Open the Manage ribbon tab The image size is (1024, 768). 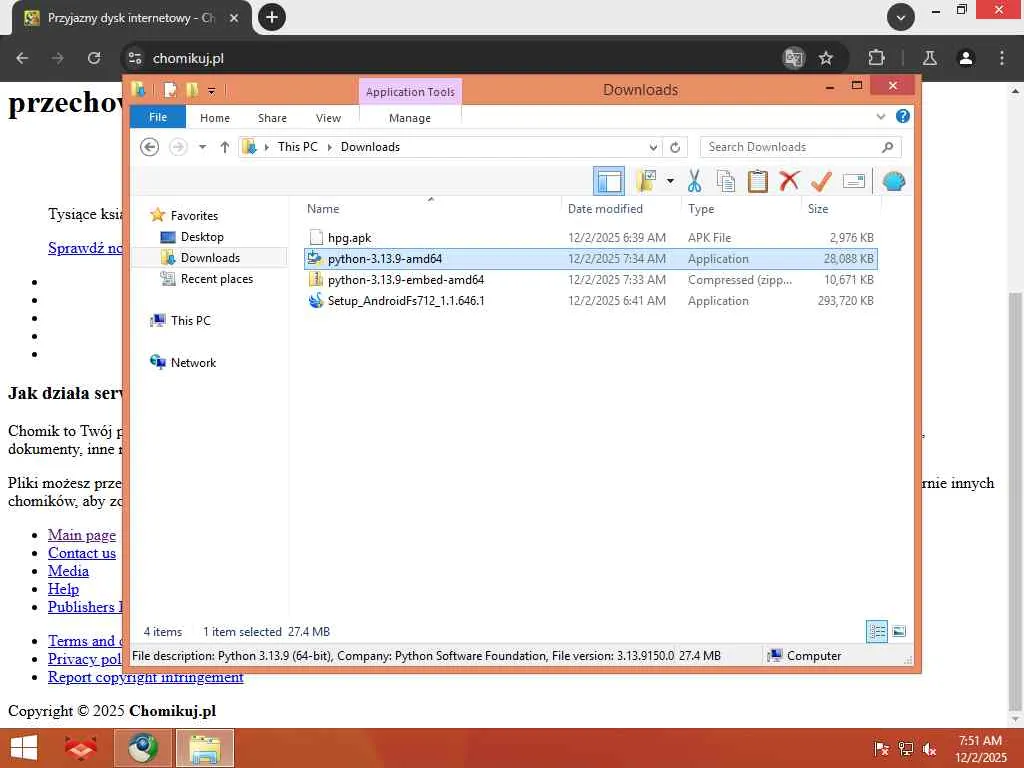tap(410, 118)
